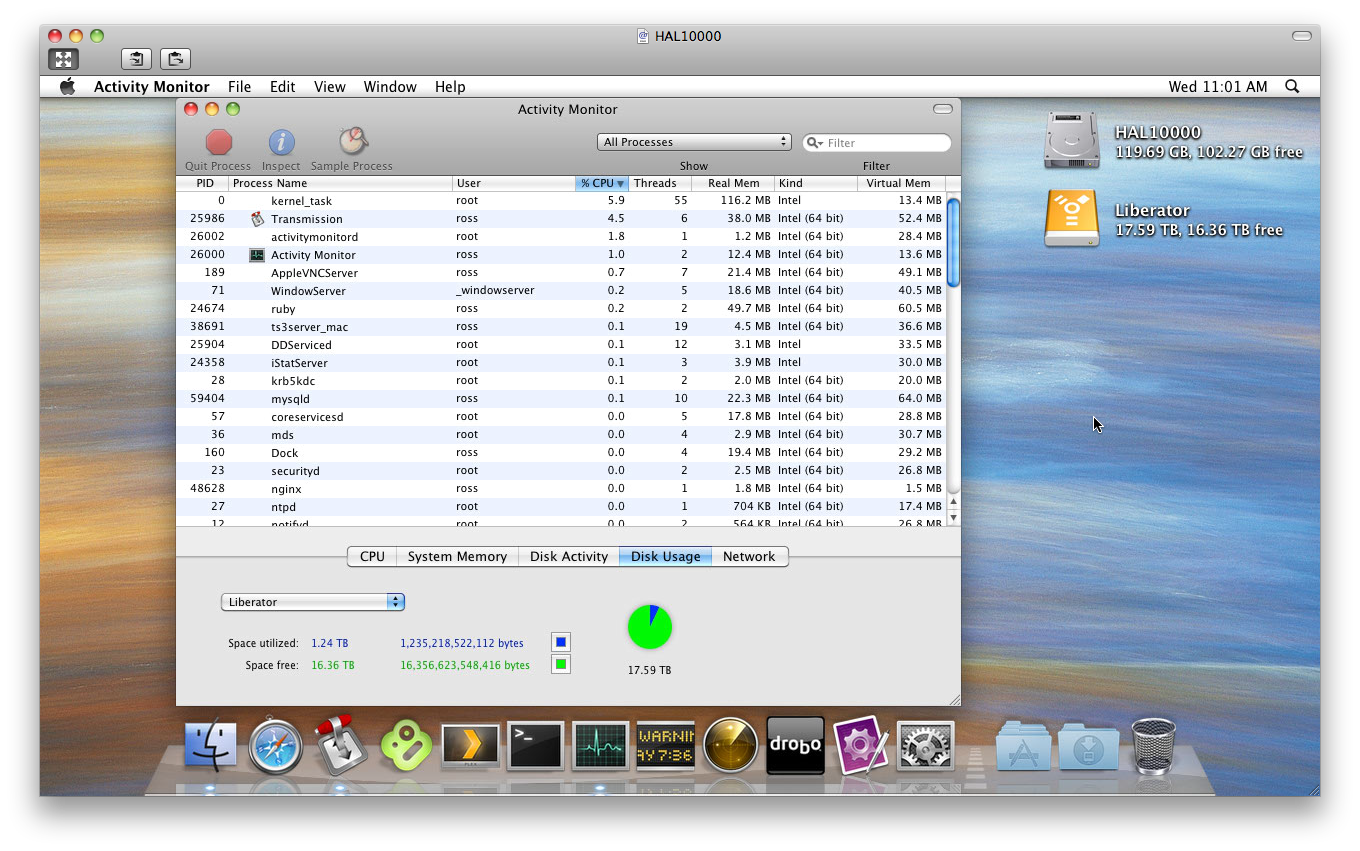Select the Network tab
The image size is (1360, 851).
click(x=749, y=557)
